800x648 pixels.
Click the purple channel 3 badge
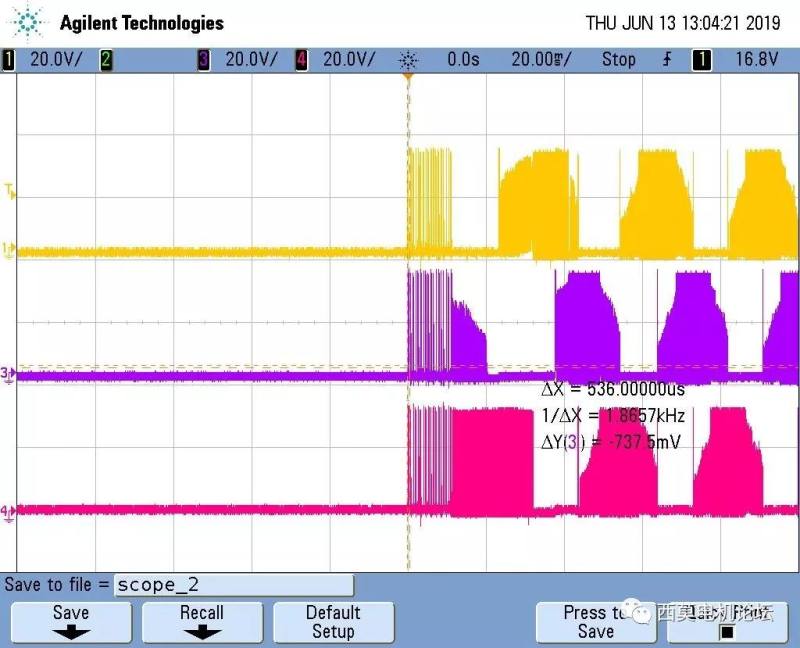pos(204,60)
